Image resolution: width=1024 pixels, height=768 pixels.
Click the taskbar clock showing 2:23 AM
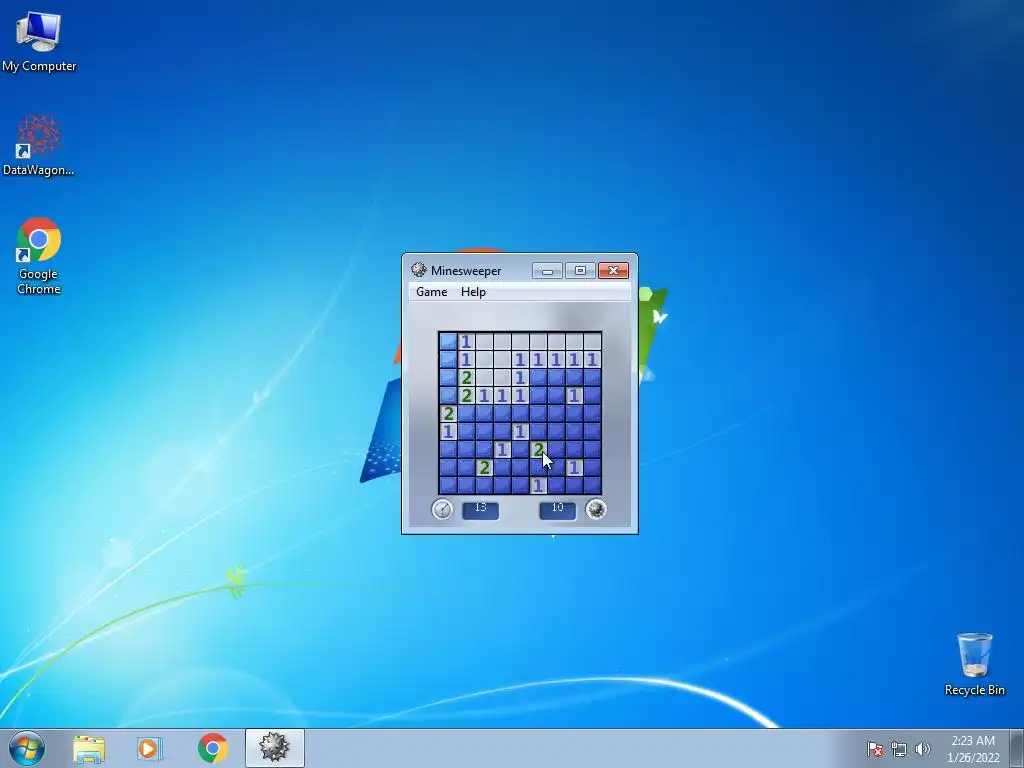pyautogui.click(x=973, y=749)
